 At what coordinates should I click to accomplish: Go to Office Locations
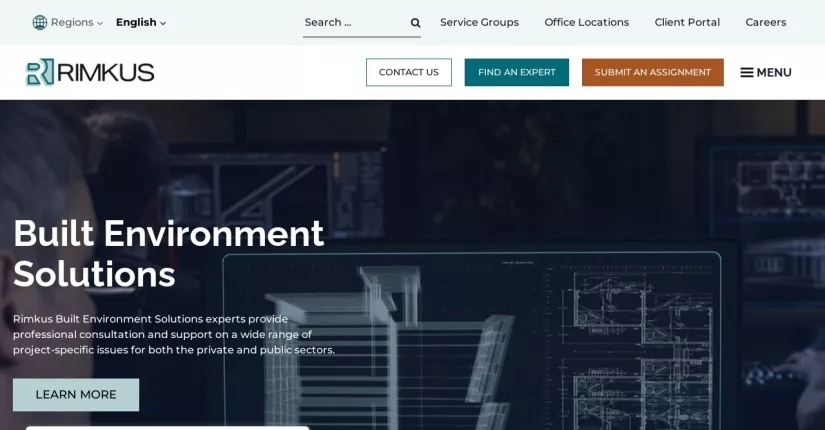pyautogui.click(x=587, y=22)
